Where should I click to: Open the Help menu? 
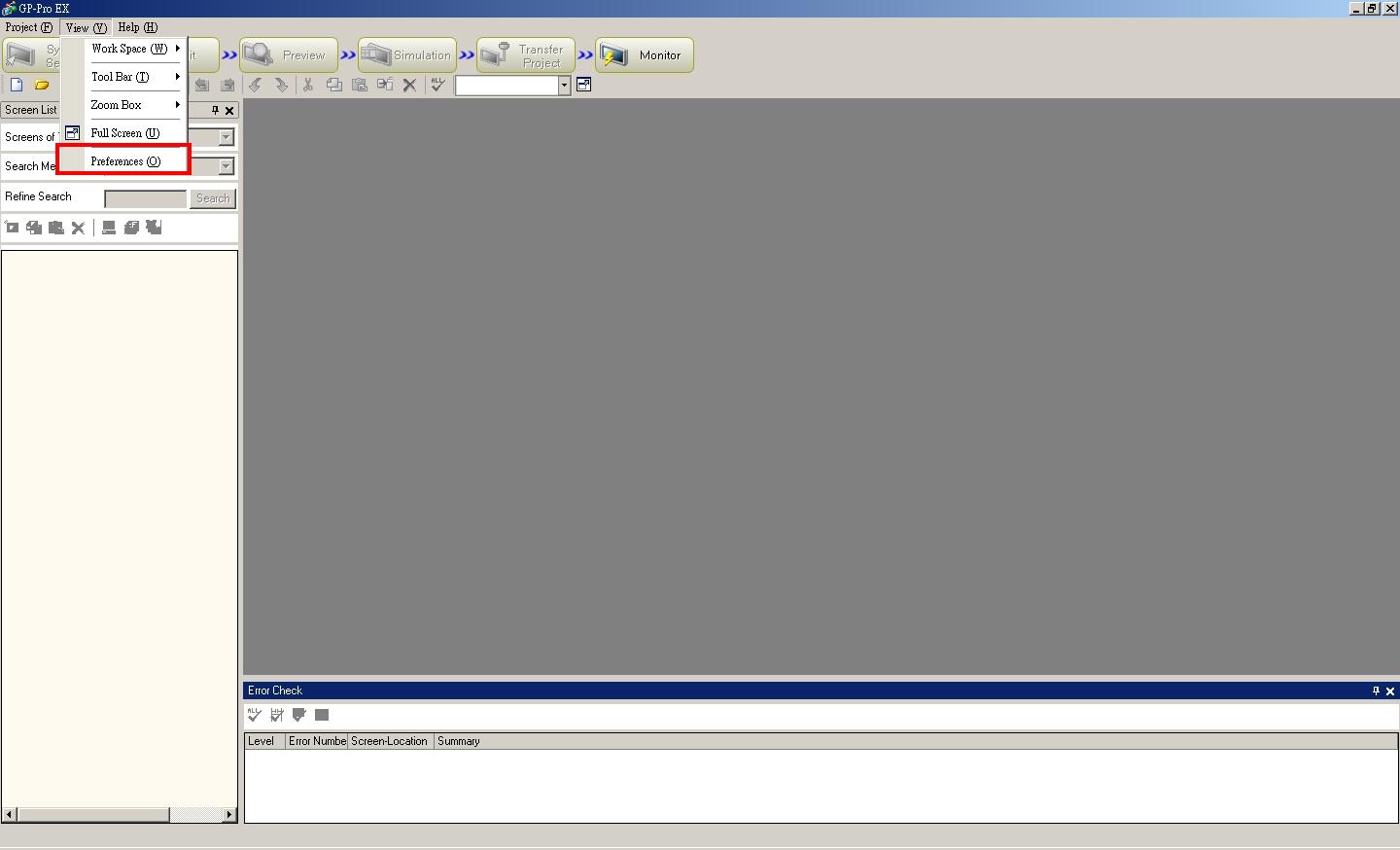click(x=137, y=27)
